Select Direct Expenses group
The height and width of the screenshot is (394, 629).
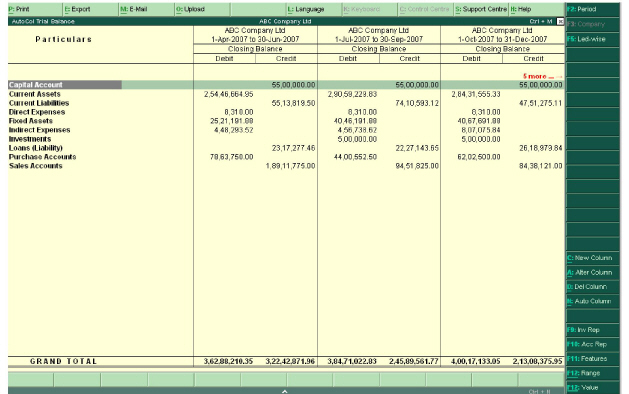(x=286, y=112)
